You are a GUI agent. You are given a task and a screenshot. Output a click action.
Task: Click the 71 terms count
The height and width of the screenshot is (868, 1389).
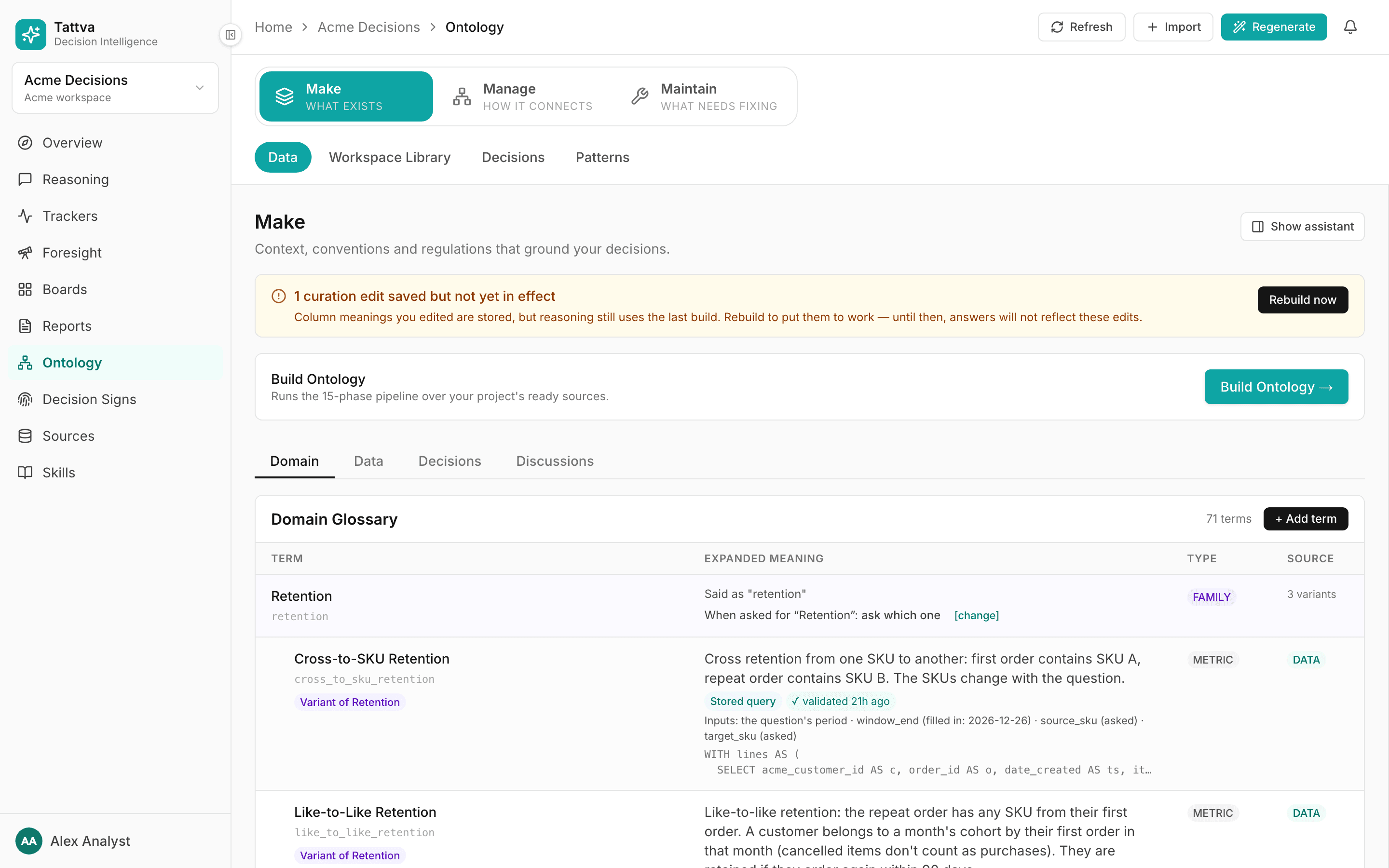(x=1228, y=519)
